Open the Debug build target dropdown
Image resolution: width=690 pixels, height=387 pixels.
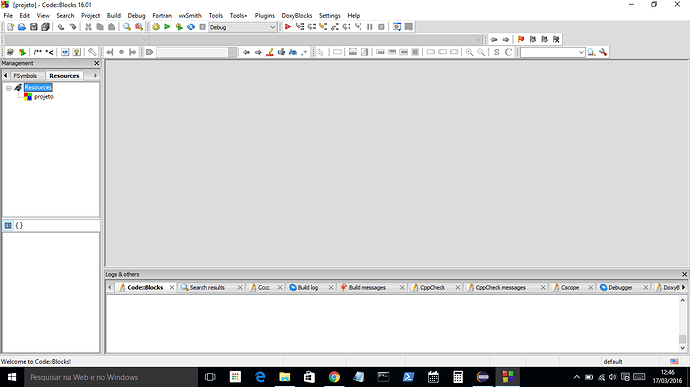272,27
